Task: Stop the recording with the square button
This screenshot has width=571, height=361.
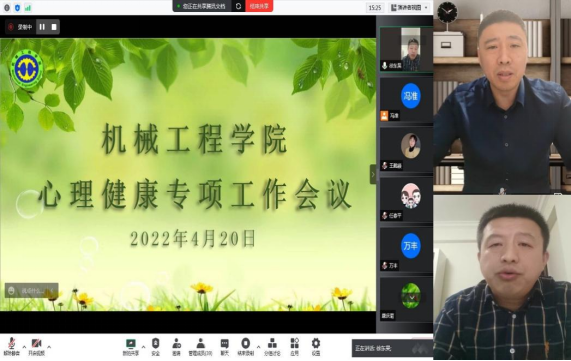Action: pos(54,27)
